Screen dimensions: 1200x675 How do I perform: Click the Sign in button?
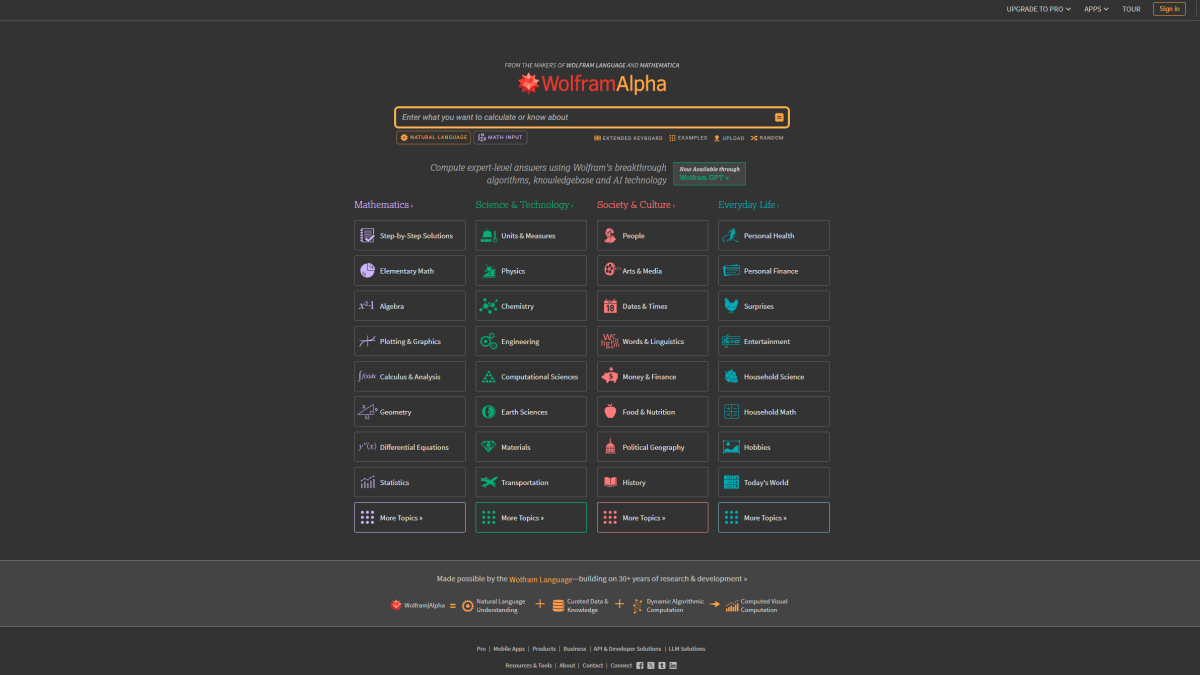pos(1169,9)
